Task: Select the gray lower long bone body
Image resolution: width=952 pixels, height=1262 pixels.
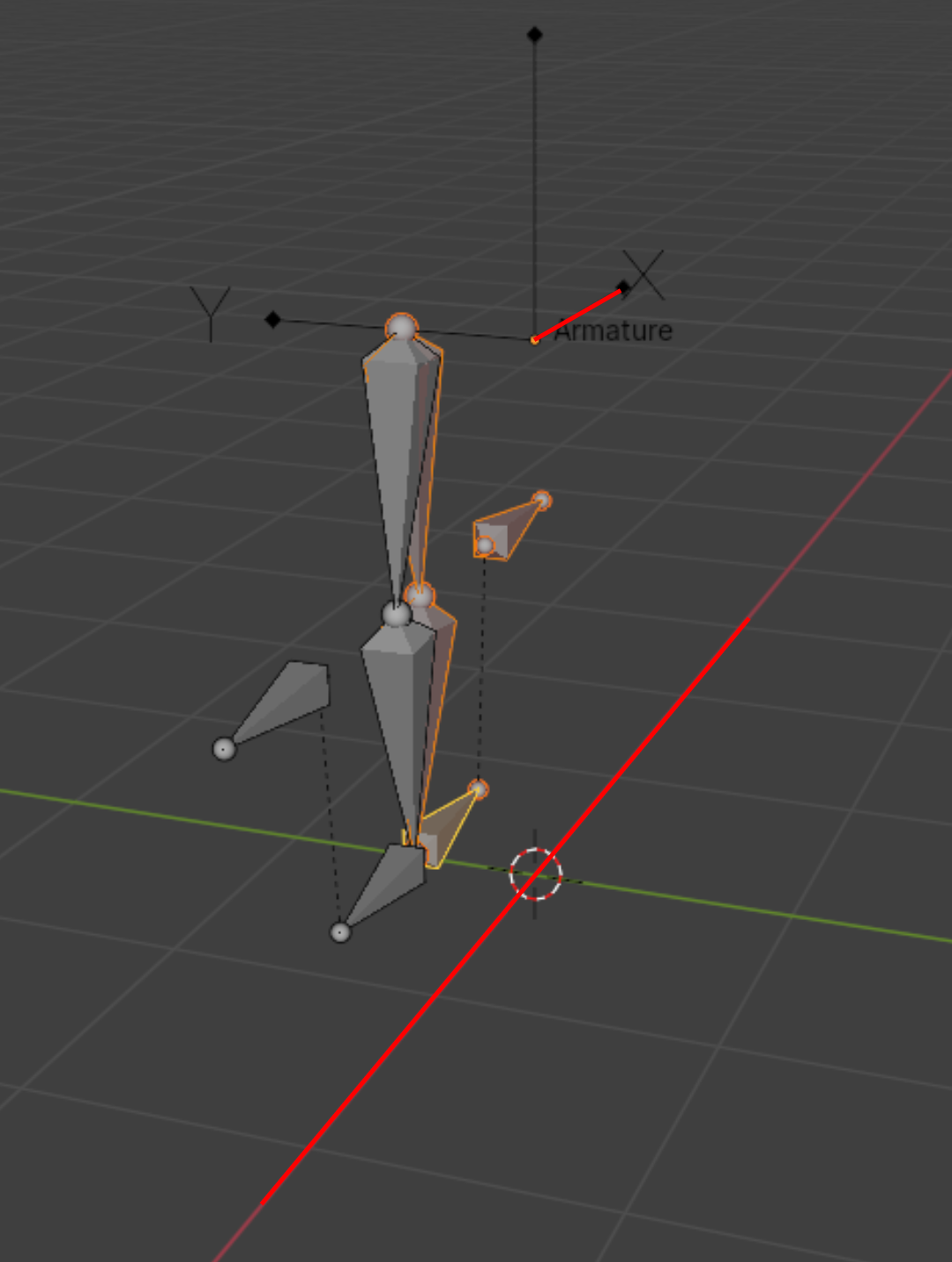Action: [x=398, y=731]
